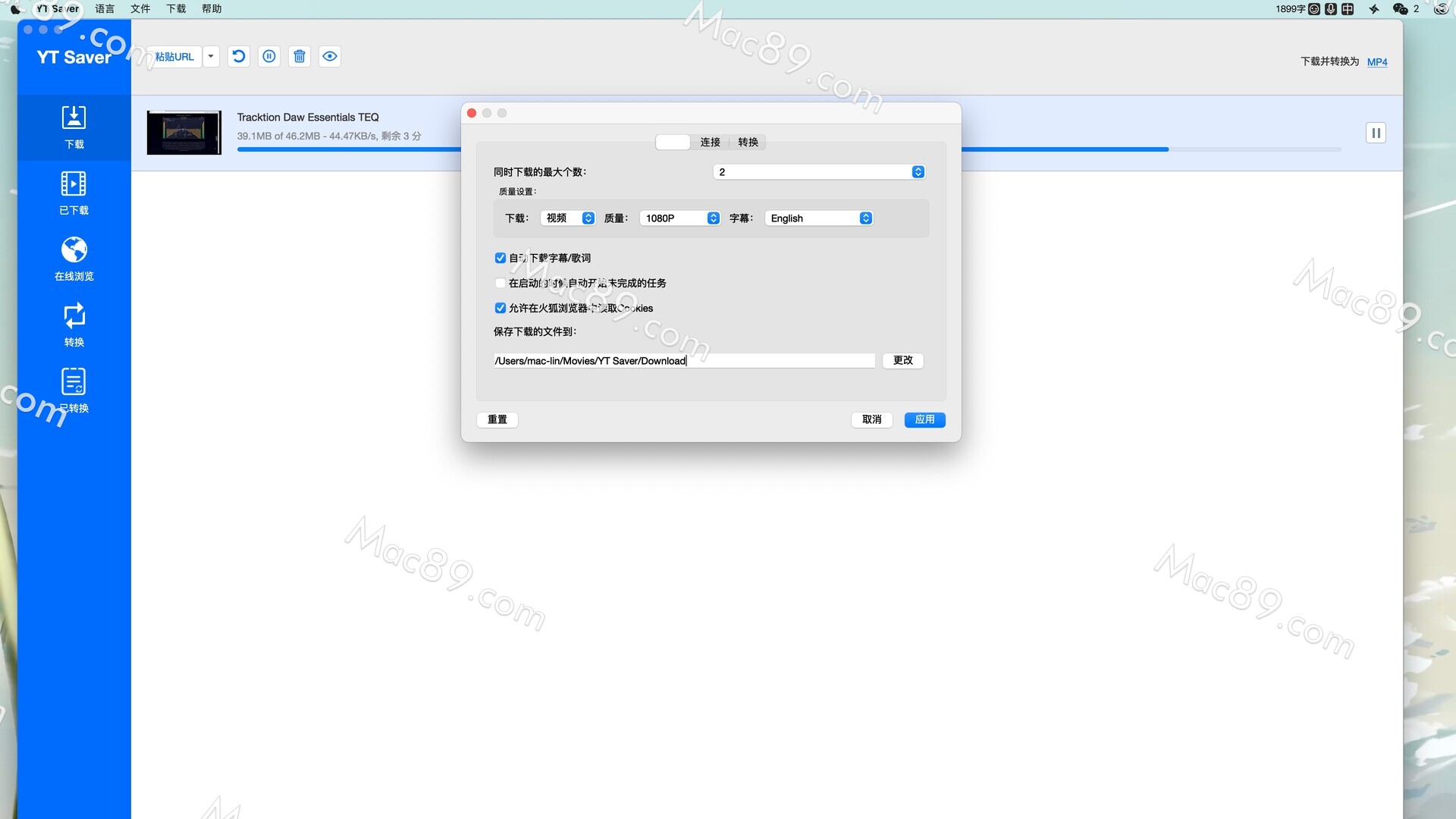Screen dimensions: 1456x819
Task: Enable the 允许在火狐浏览器中获取Cookies checkbox
Action: 499,307
